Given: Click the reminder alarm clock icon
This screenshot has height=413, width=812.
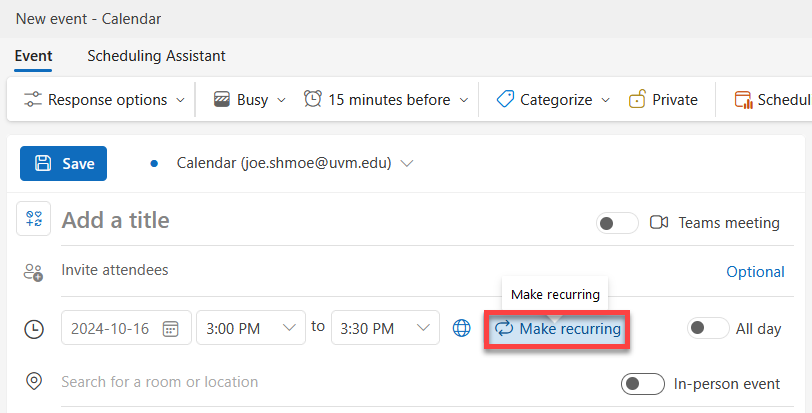Looking at the screenshot, I should 313,99.
